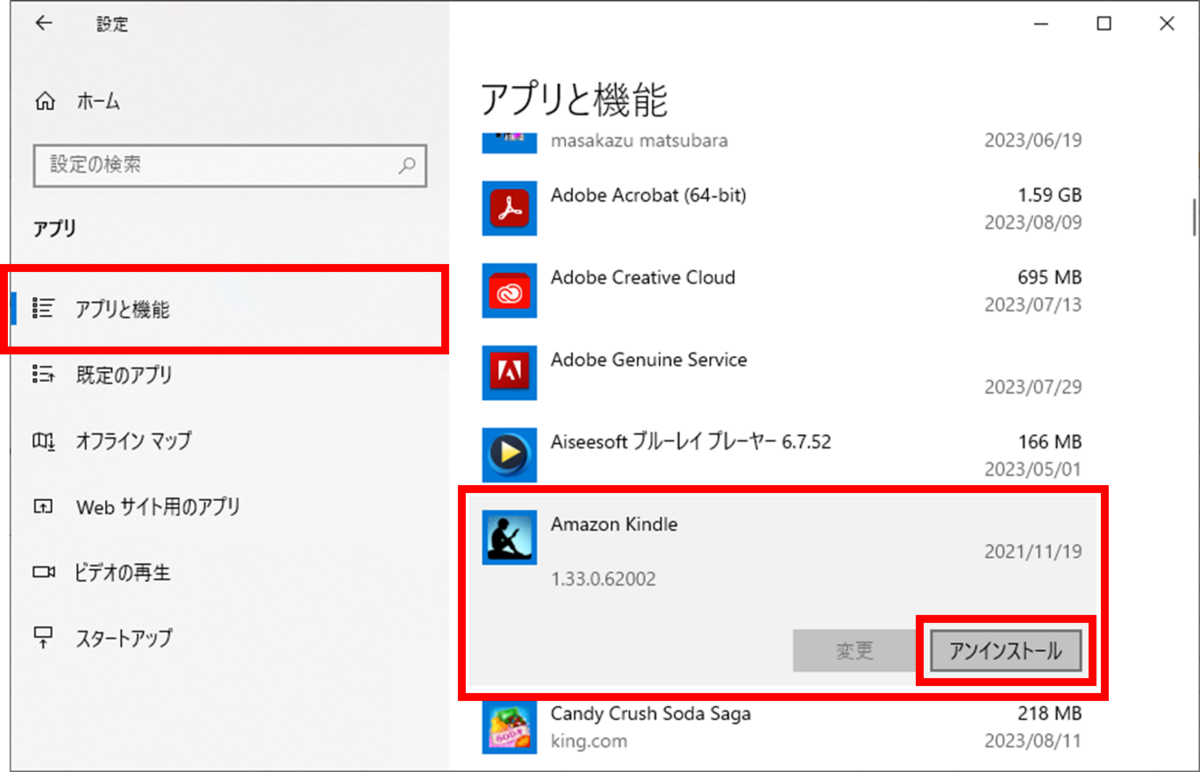This screenshot has width=1200, height=772.
Task: Click the アプリと機能 list icon
Action: coord(43,309)
